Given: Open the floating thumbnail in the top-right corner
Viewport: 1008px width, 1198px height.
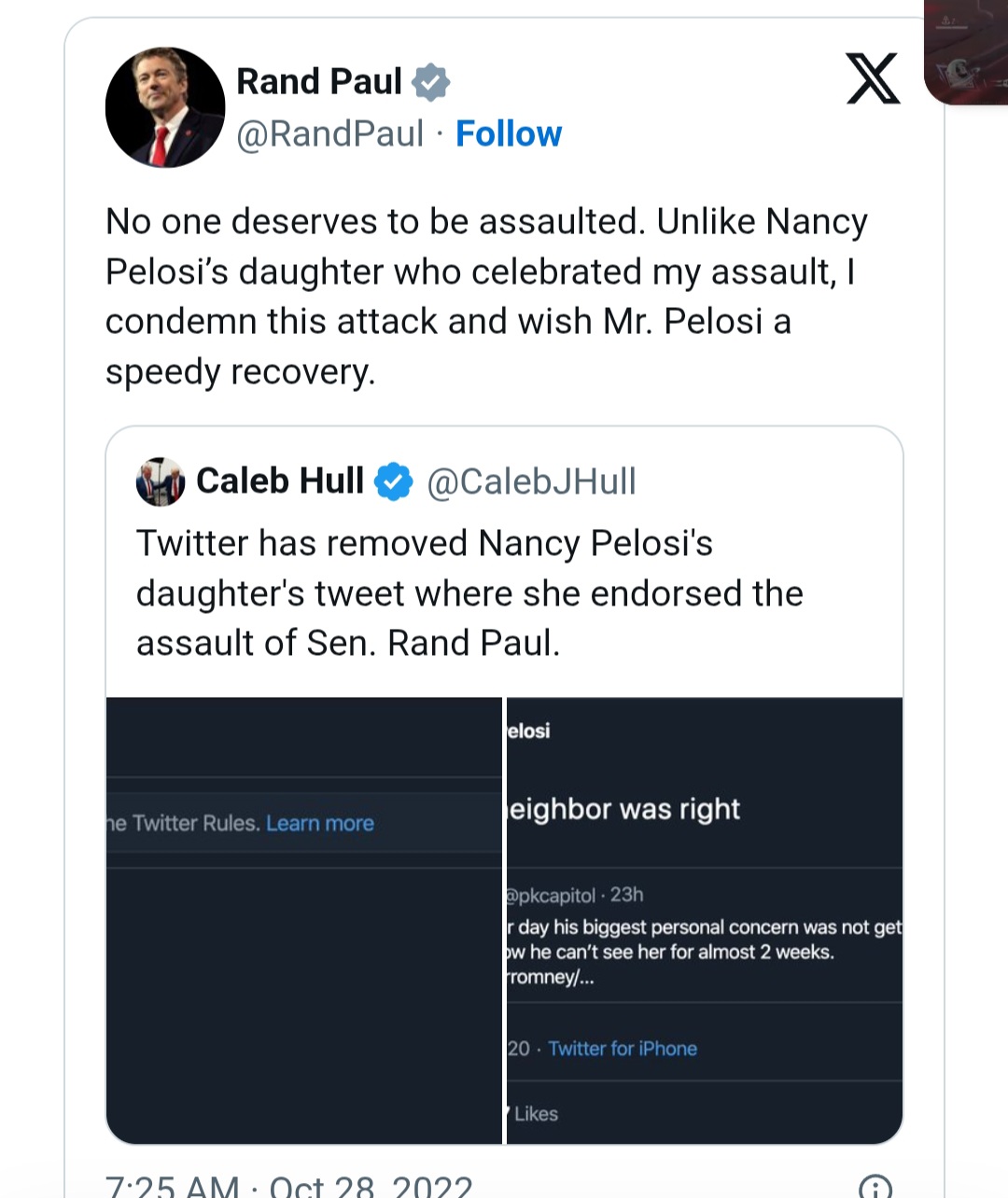Looking at the screenshot, I should (967, 51).
